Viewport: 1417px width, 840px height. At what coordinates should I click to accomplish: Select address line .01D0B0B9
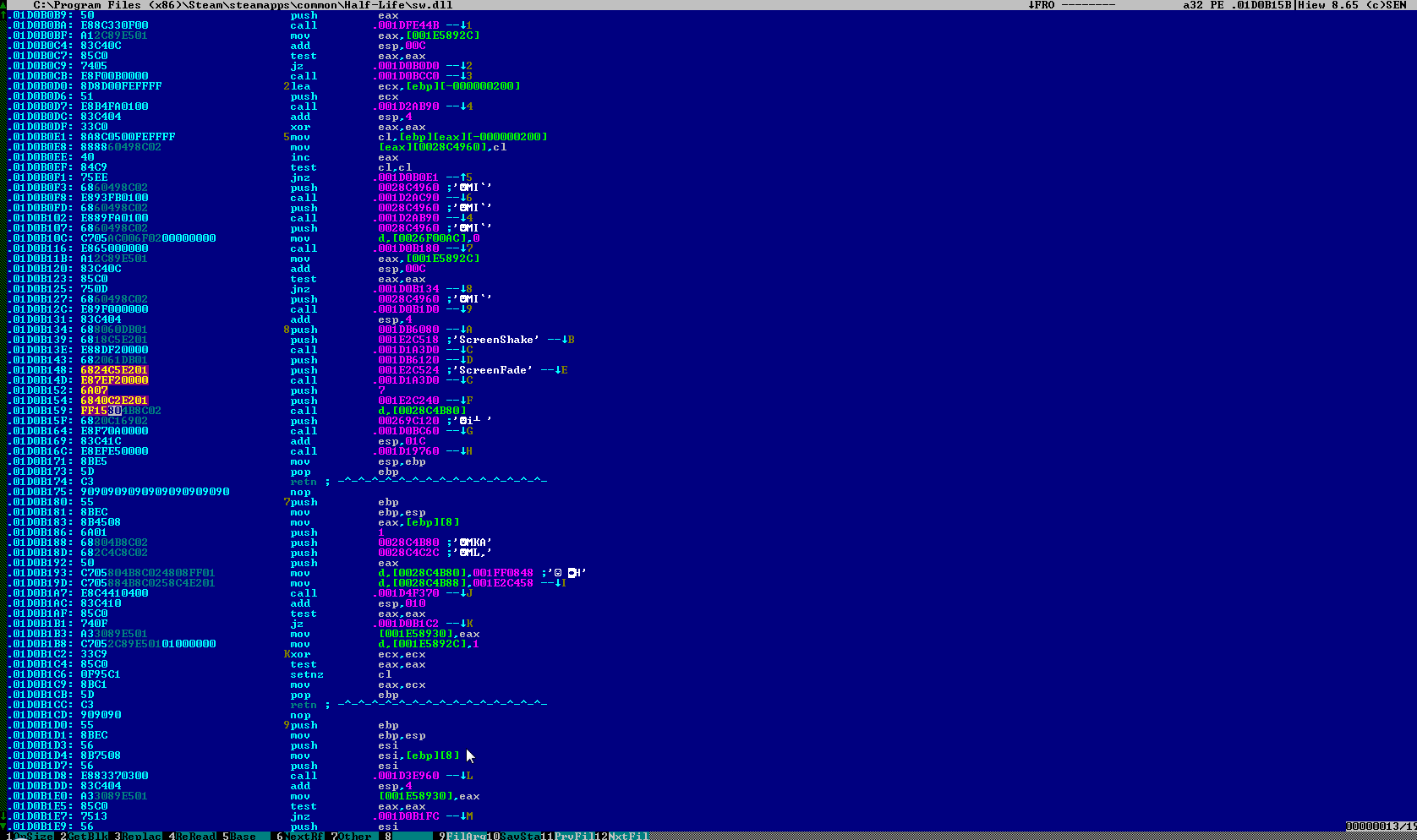[x=41, y=15]
